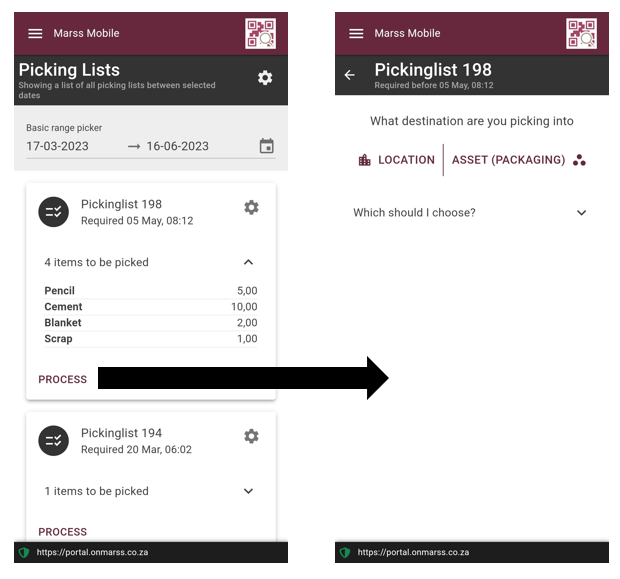
Task: Tap checklist icon of Pickinglist 194
Action: click(x=53, y=441)
